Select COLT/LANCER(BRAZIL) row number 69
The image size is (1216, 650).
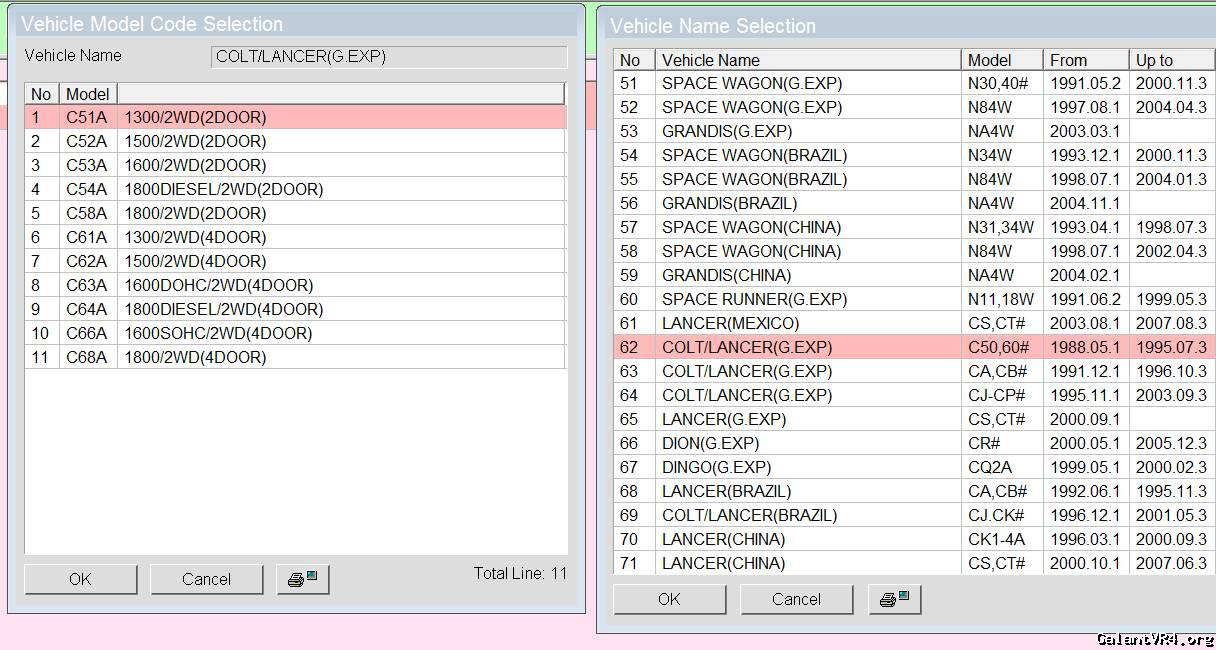coord(749,515)
